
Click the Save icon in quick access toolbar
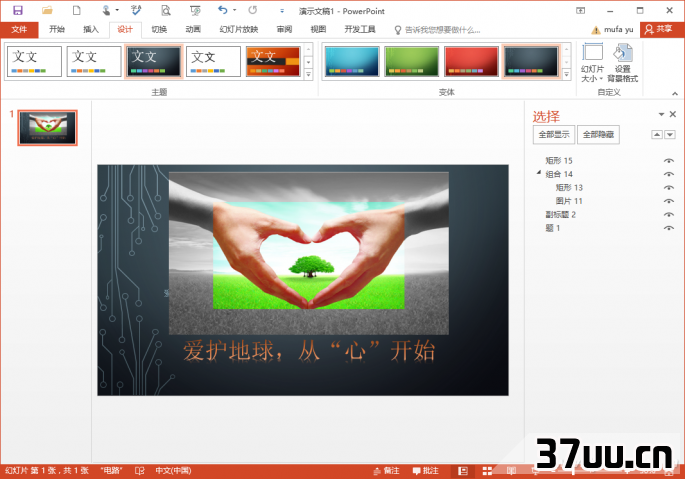click(18, 10)
